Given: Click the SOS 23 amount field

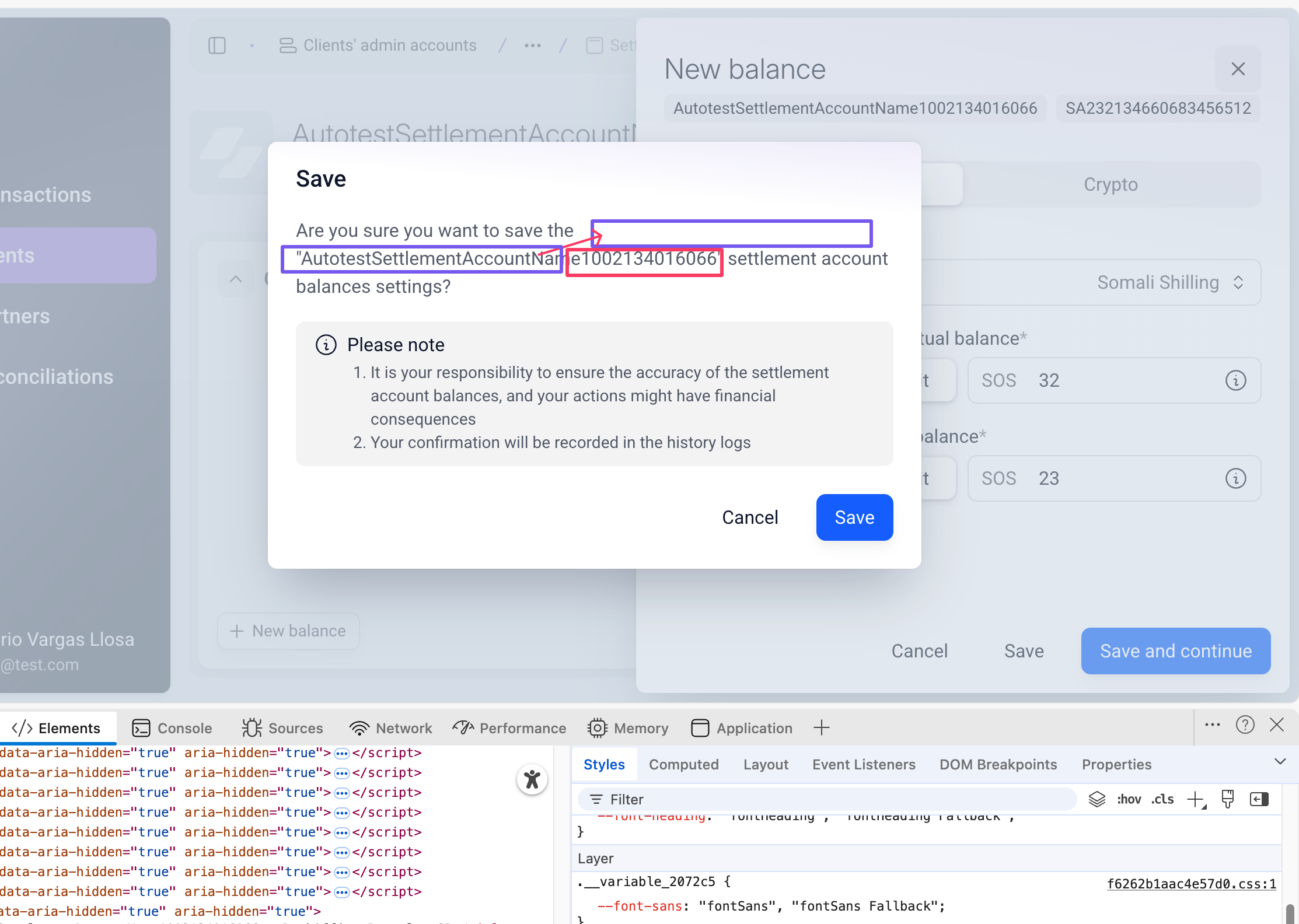Looking at the screenshot, I should tap(1114, 478).
